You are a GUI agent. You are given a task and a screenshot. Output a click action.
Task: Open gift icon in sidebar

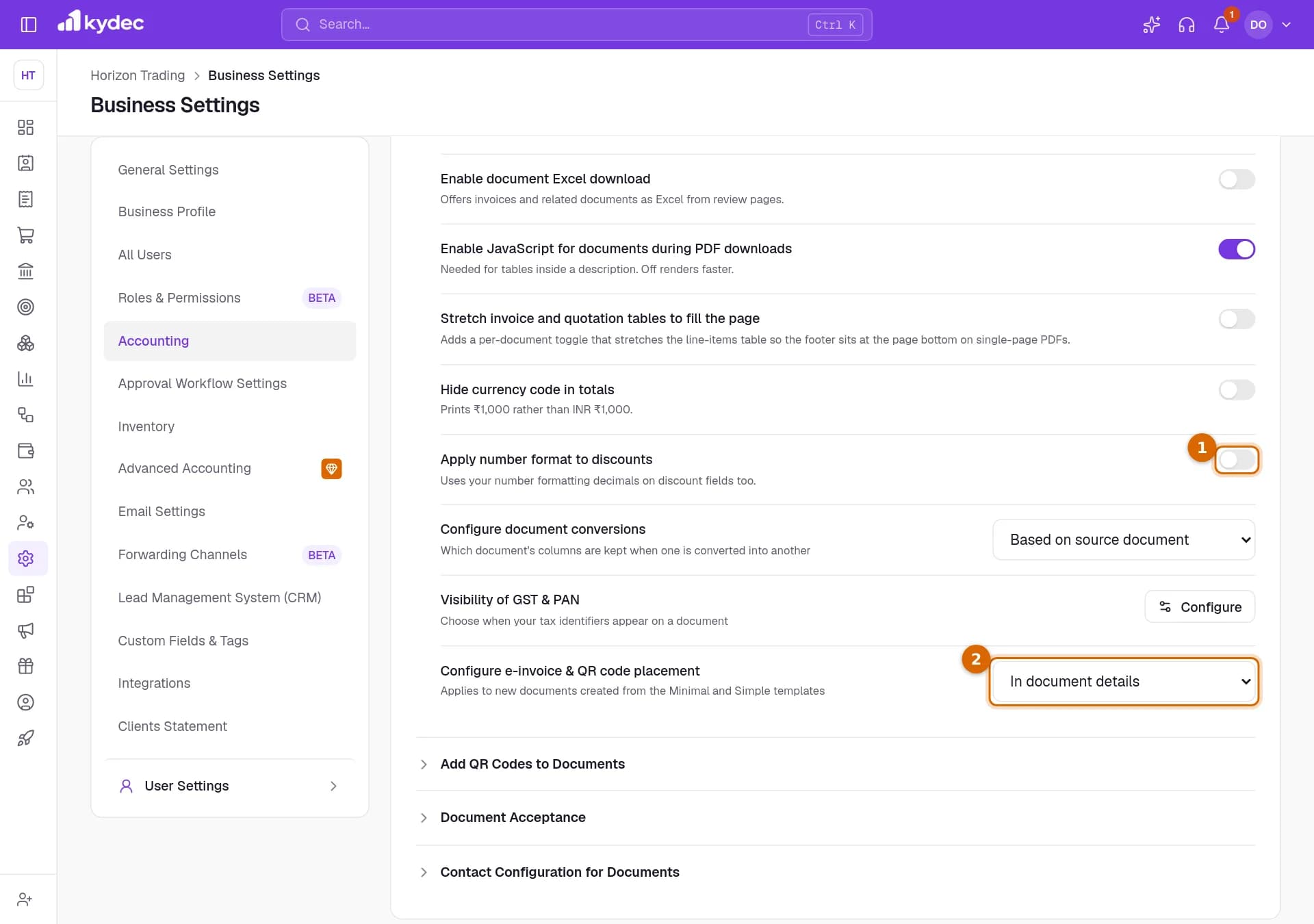pos(25,666)
